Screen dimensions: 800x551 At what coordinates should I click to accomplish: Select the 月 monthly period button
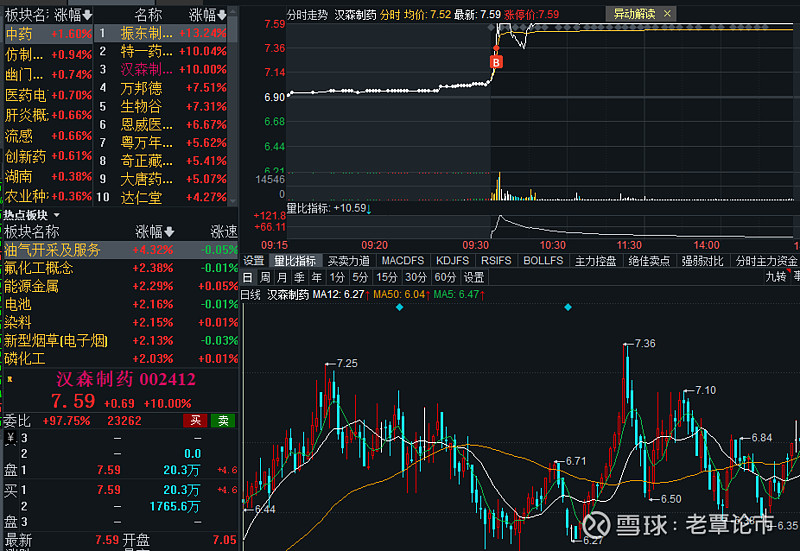[x=282, y=278]
